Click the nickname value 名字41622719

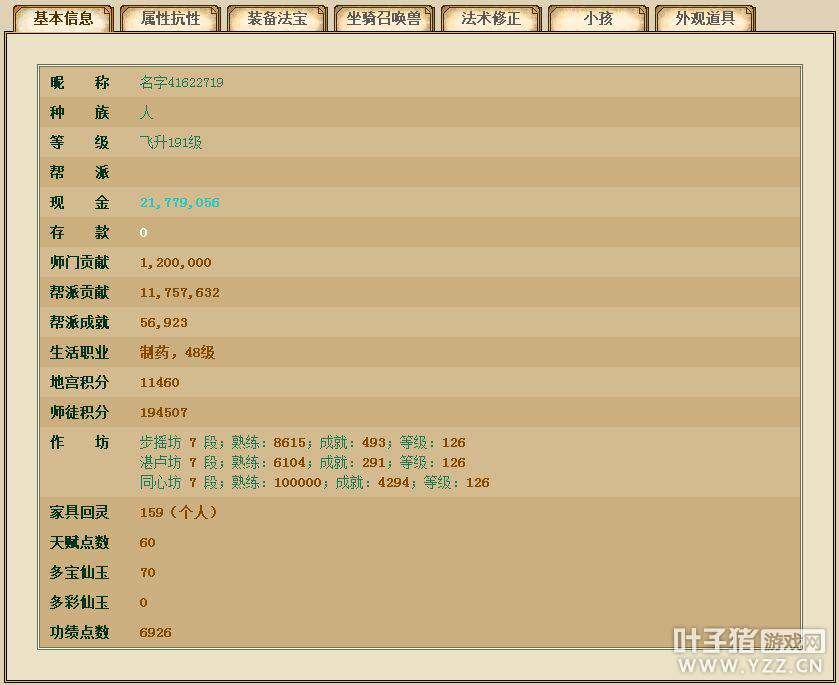181,82
